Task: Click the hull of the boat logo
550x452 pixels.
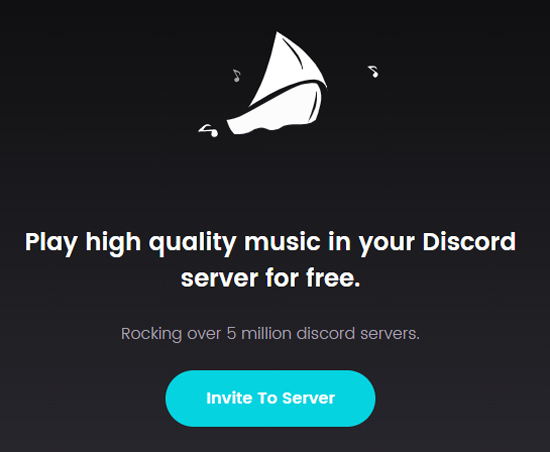Action: coord(274,110)
